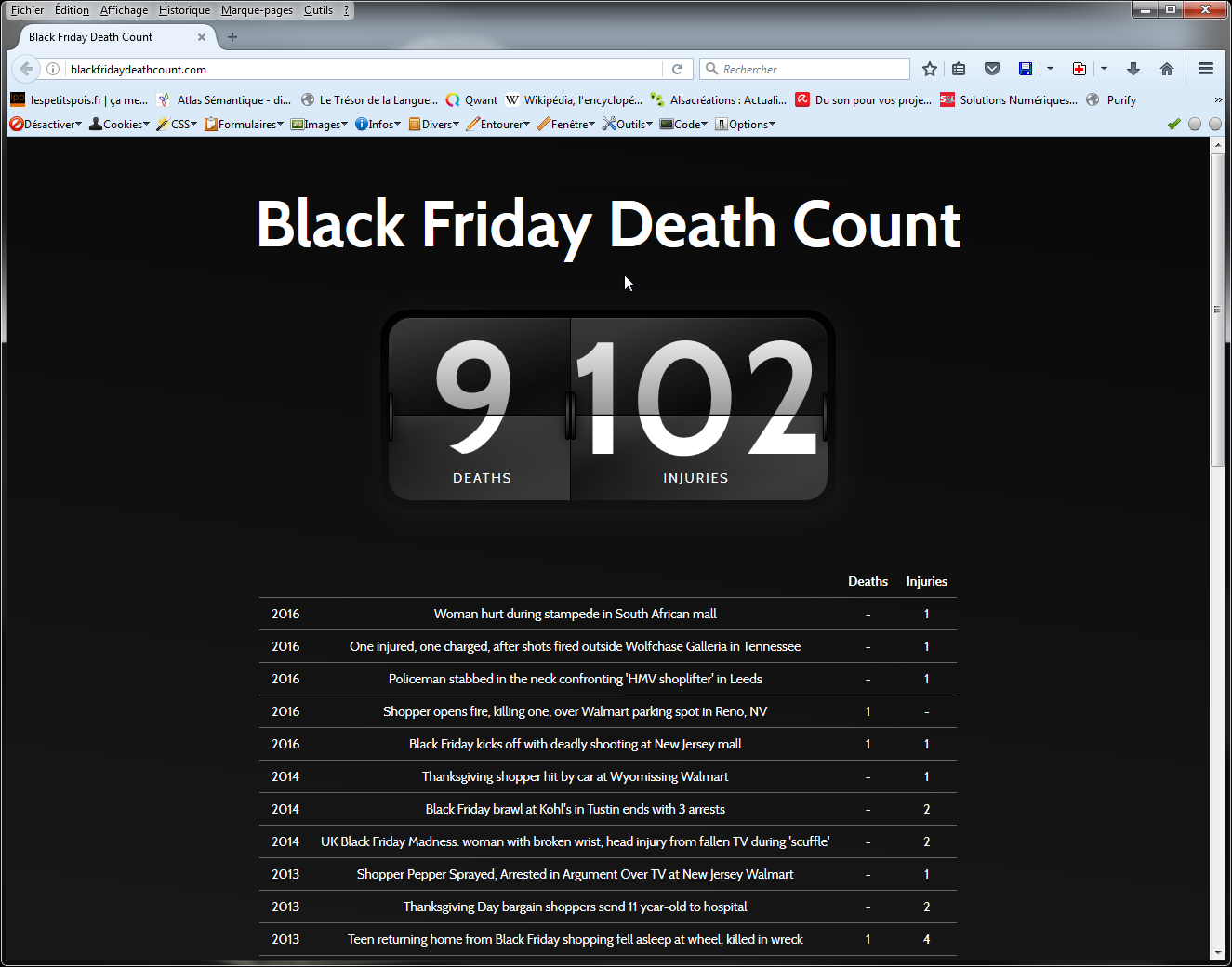Go to the Firefox home page

tap(1167, 69)
